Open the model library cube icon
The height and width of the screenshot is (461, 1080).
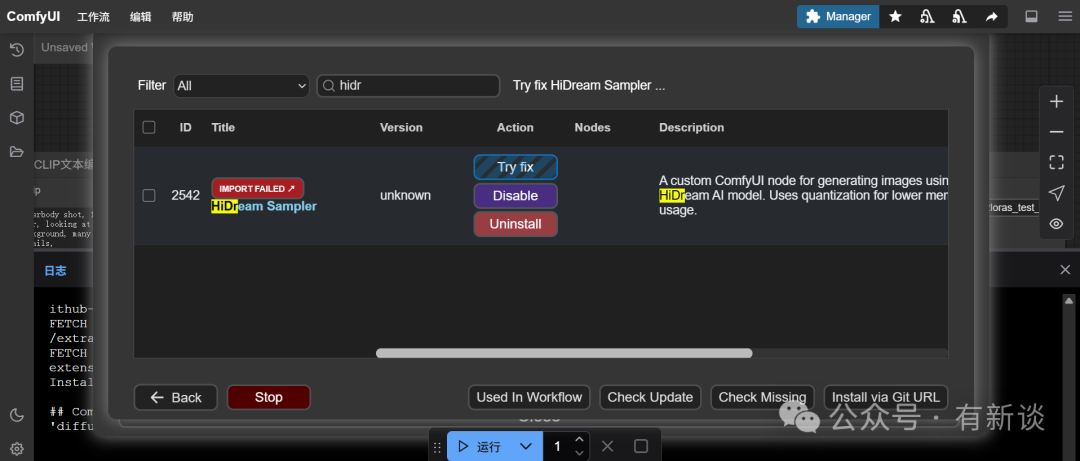17,118
